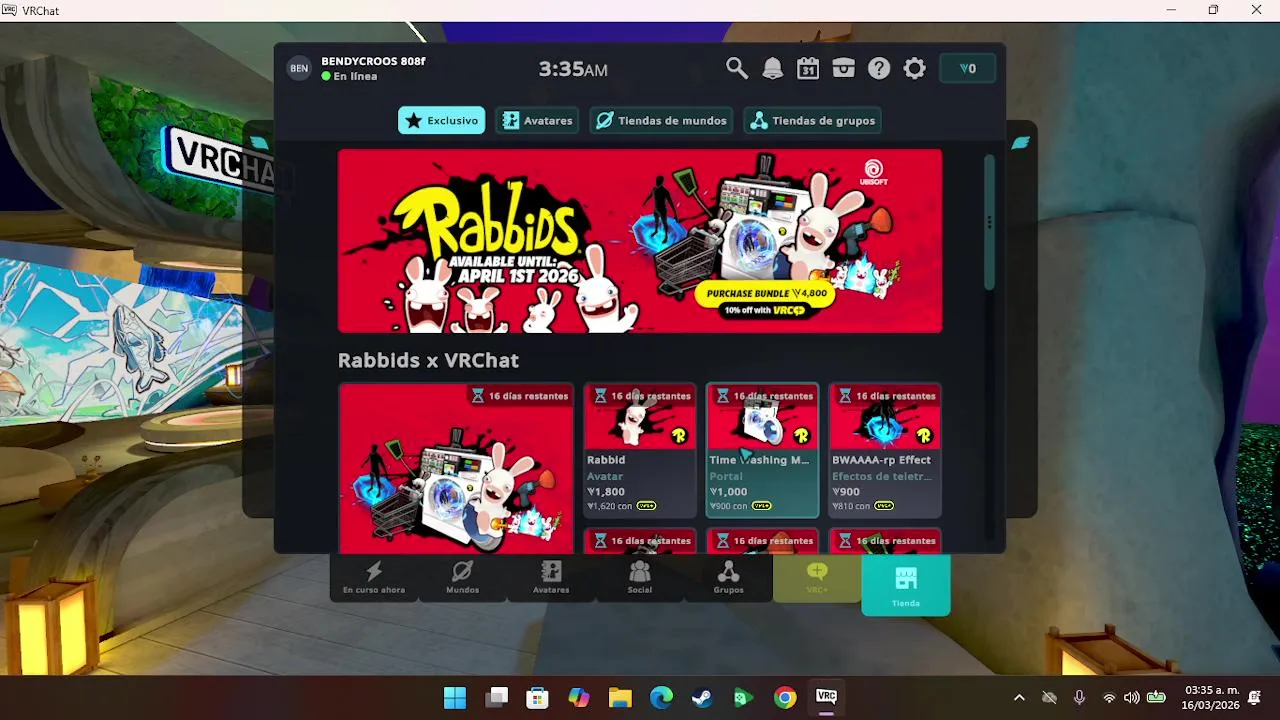Click VRChat taskbar icon

pyautogui.click(x=826, y=697)
